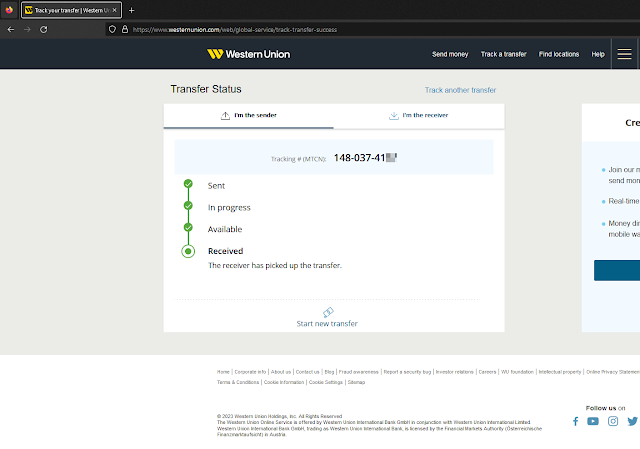This screenshot has width=640, height=449.
Task: Select the Track your transfer browser tab
Action: (71, 10)
